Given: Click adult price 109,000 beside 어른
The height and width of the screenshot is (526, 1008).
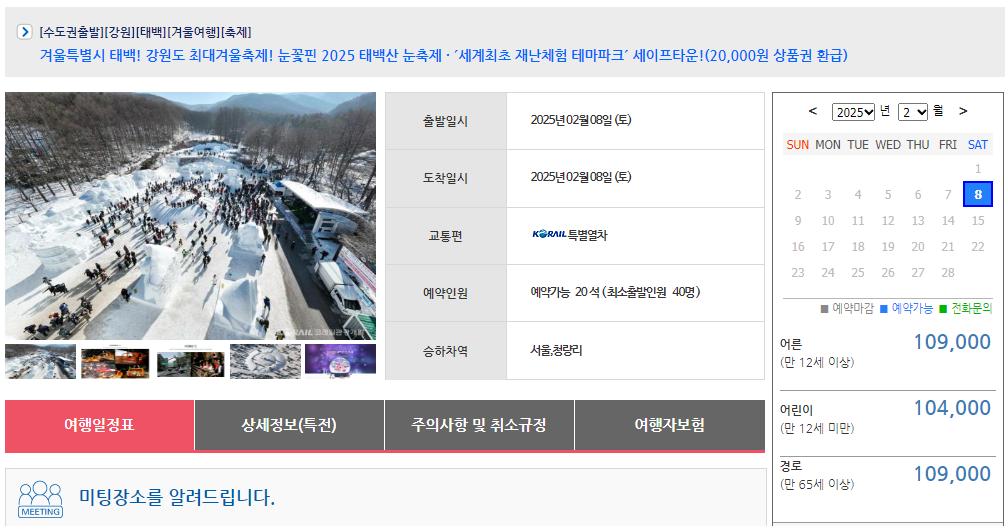Looking at the screenshot, I should click(952, 342).
